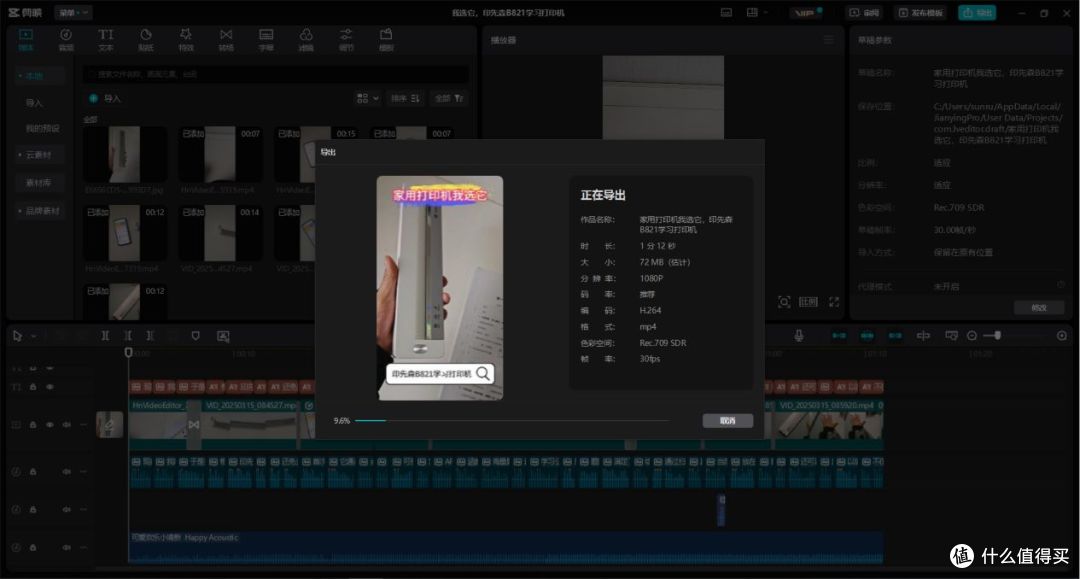Open the player panel hamburger menu

(x=829, y=40)
